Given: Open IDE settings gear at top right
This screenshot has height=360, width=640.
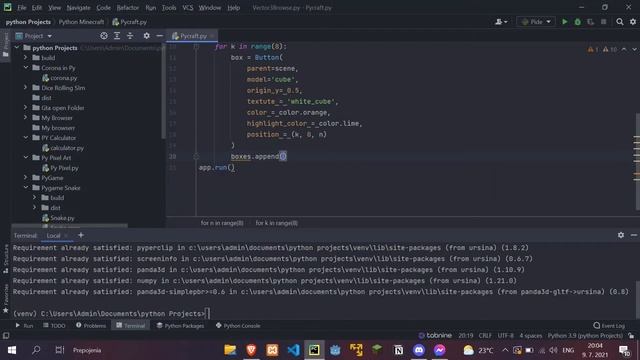Looking at the screenshot, I should coord(633,22).
